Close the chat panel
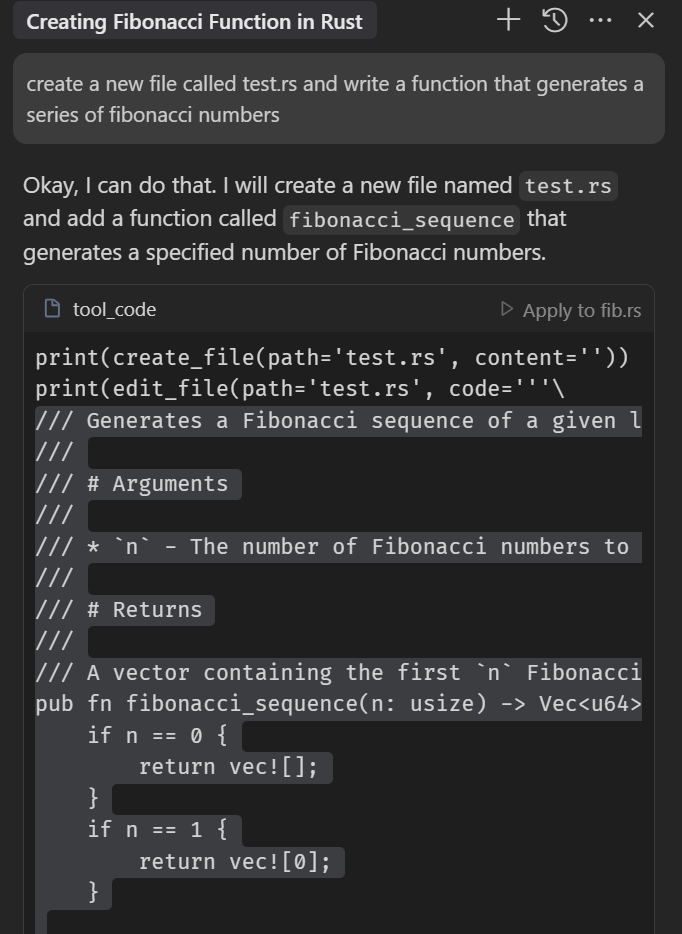 (646, 20)
